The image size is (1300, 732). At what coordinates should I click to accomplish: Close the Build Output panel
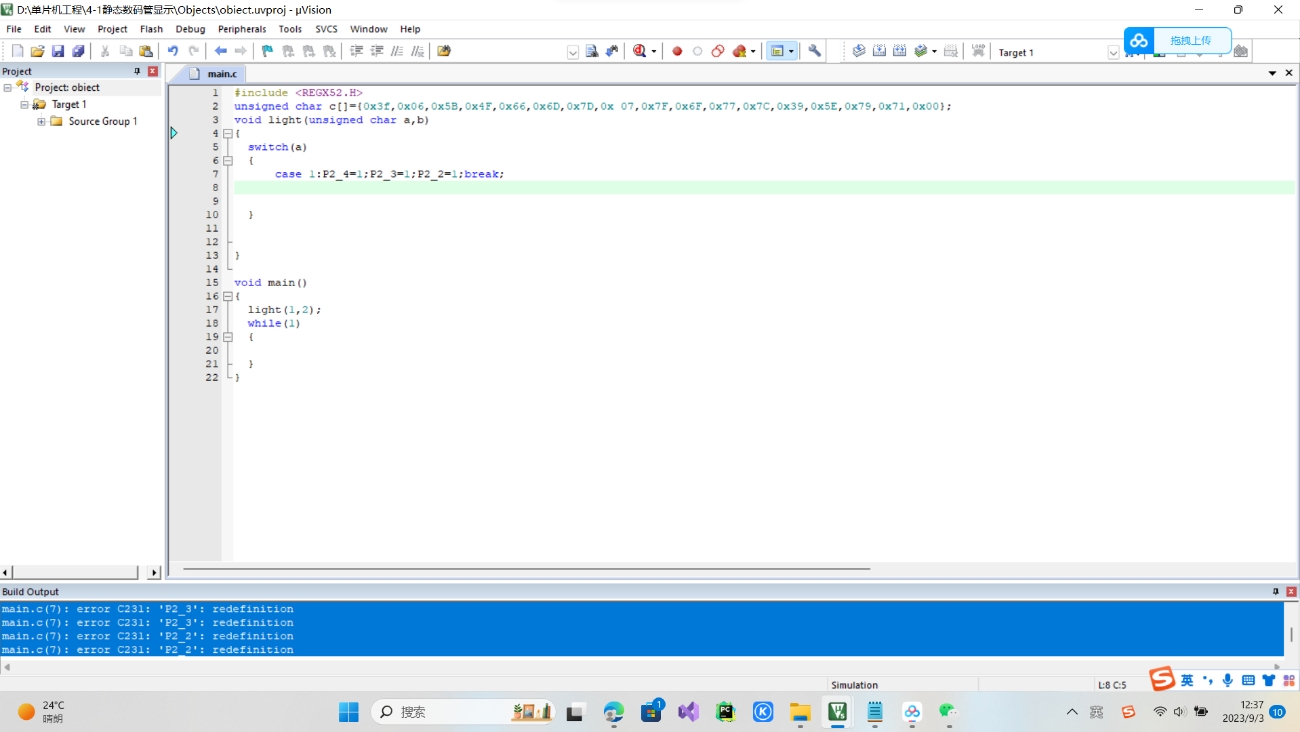coord(1291,592)
